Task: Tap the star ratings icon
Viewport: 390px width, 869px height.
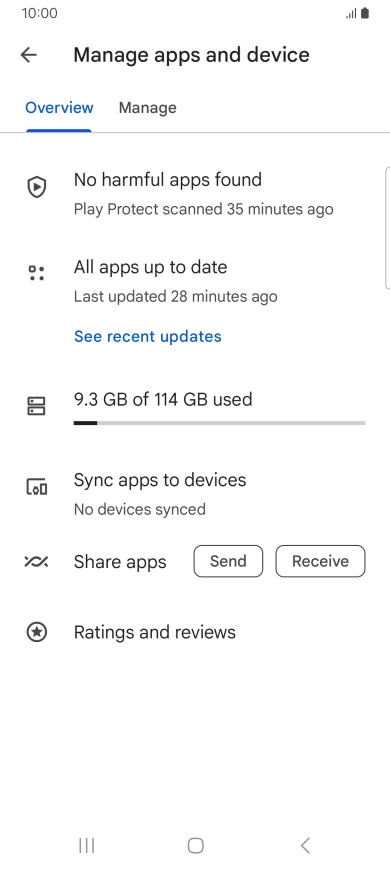Action: [x=37, y=632]
